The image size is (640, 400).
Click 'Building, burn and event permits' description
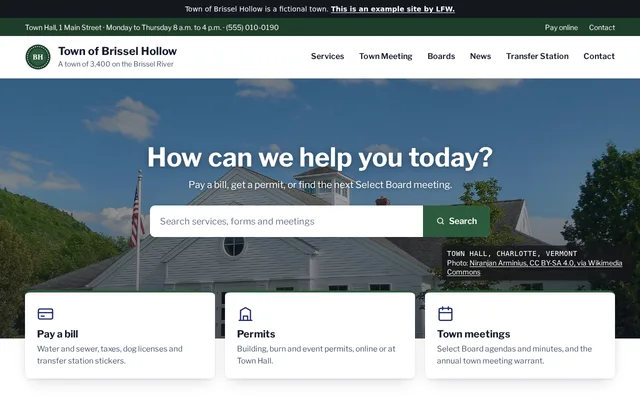pyautogui.click(x=316, y=355)
